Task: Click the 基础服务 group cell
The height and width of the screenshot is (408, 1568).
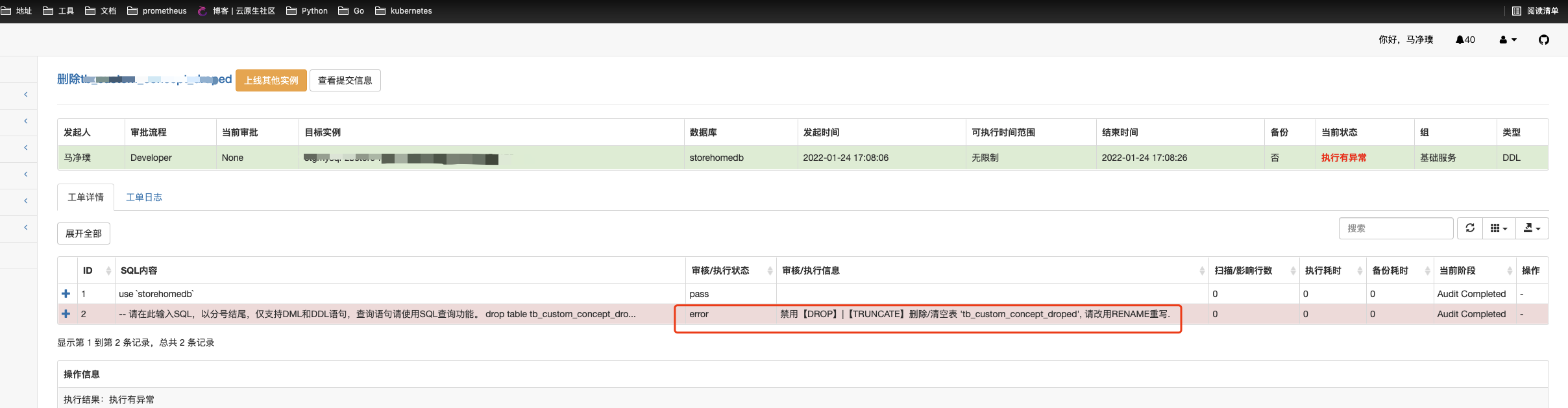Action: [x=1456, y=158]
